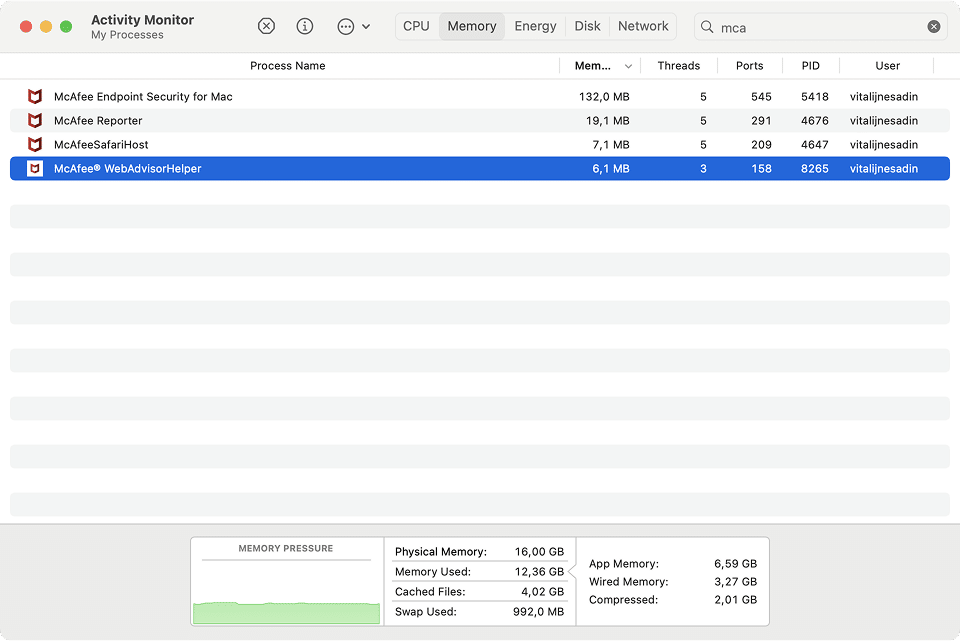960x641 pixels.
Task: Click the McAfee WebAdvisorHelper row icon
Action: click(x=35, y=168)
